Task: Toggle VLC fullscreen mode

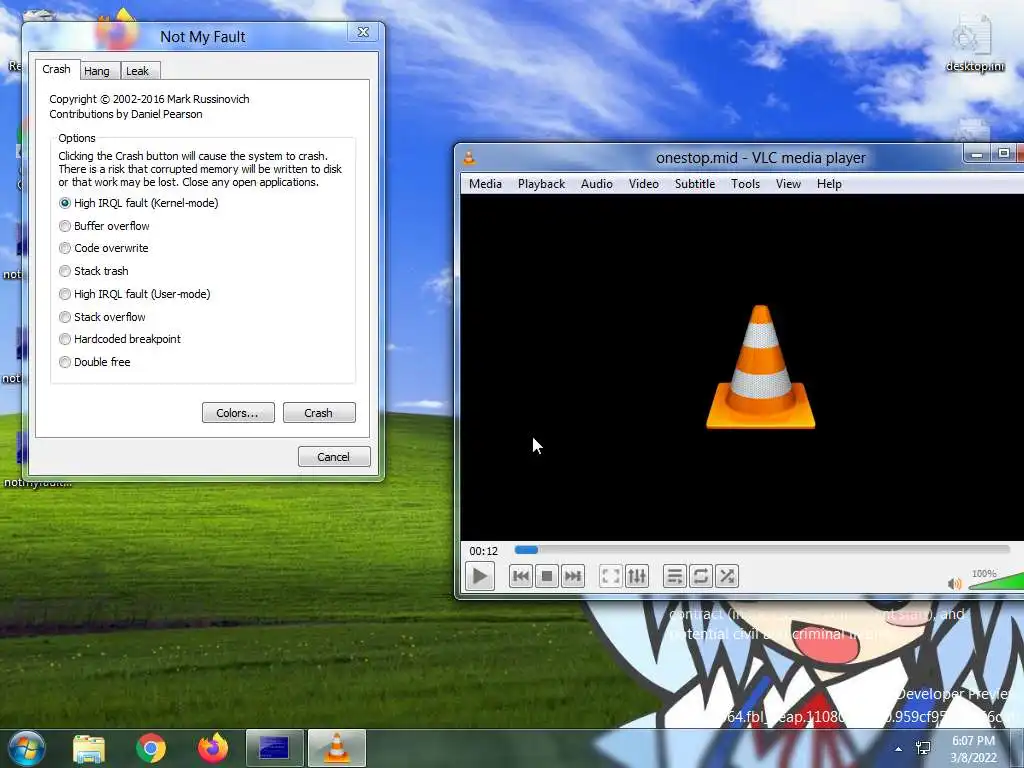Action: 610,576
